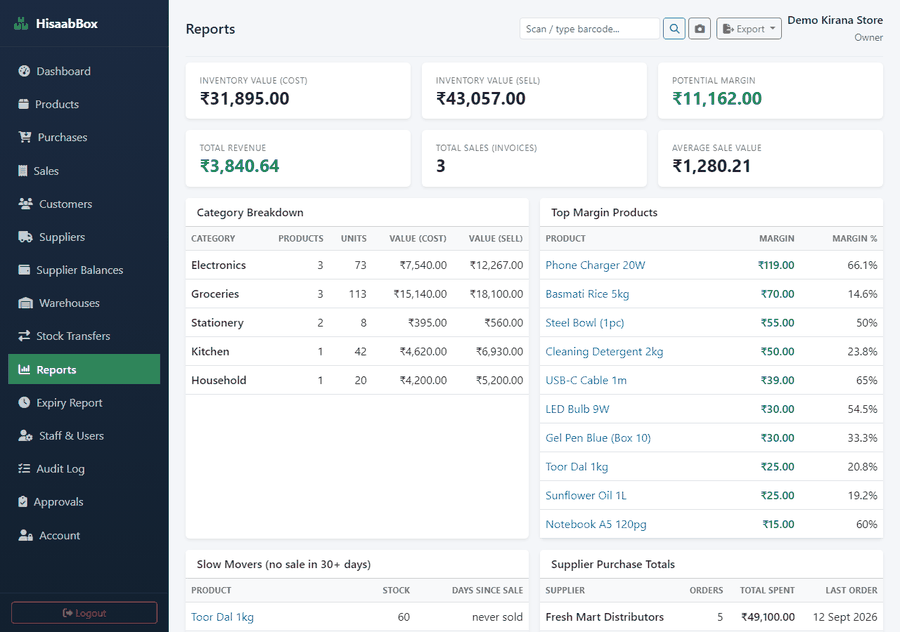Click the Account user icon
The width and height of the screenshot is (900, 632).
point(25,535)
